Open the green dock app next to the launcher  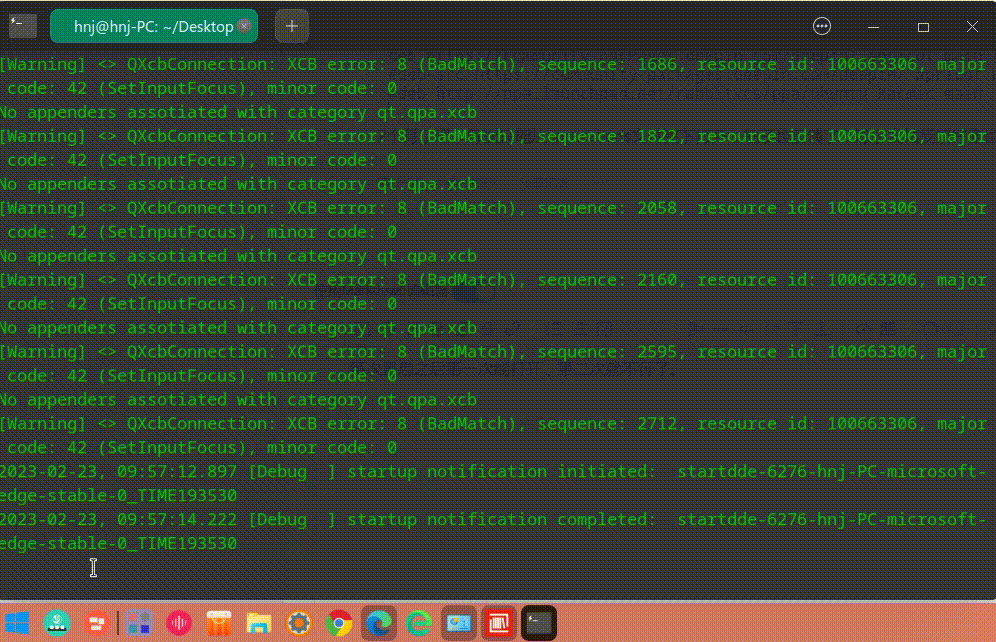(57, 623)
